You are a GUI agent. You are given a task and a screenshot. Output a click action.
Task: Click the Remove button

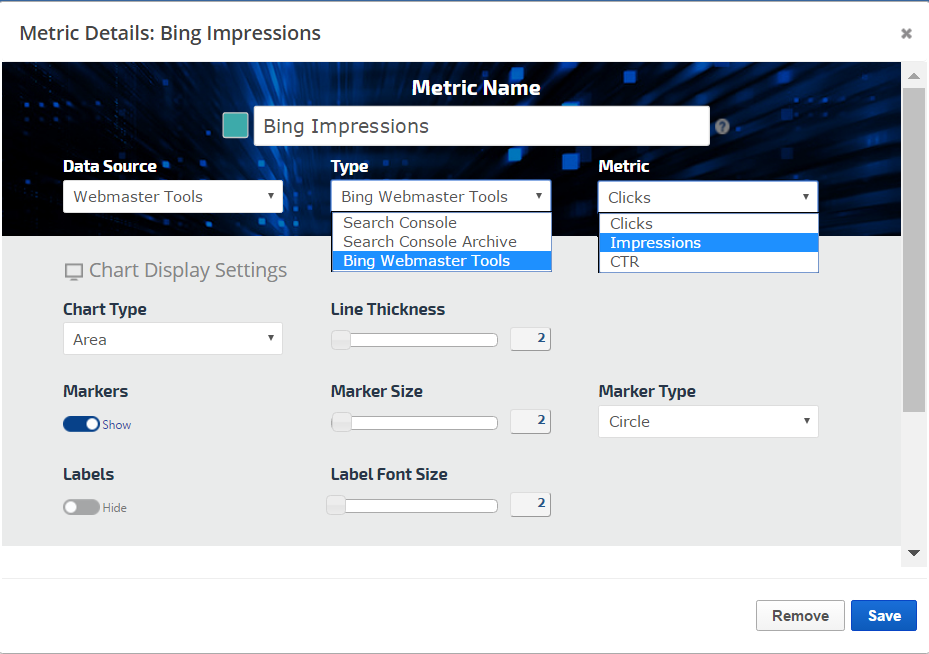click(800, 616)
